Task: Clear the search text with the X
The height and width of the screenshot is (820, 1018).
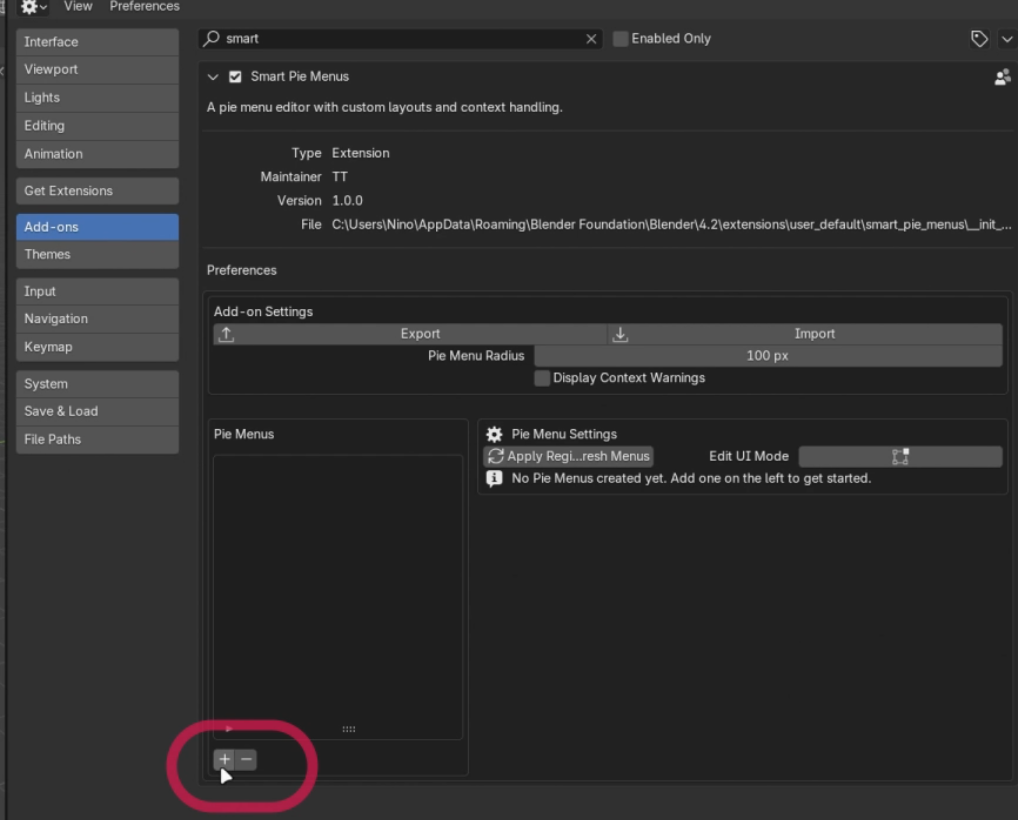Action: 591,39
